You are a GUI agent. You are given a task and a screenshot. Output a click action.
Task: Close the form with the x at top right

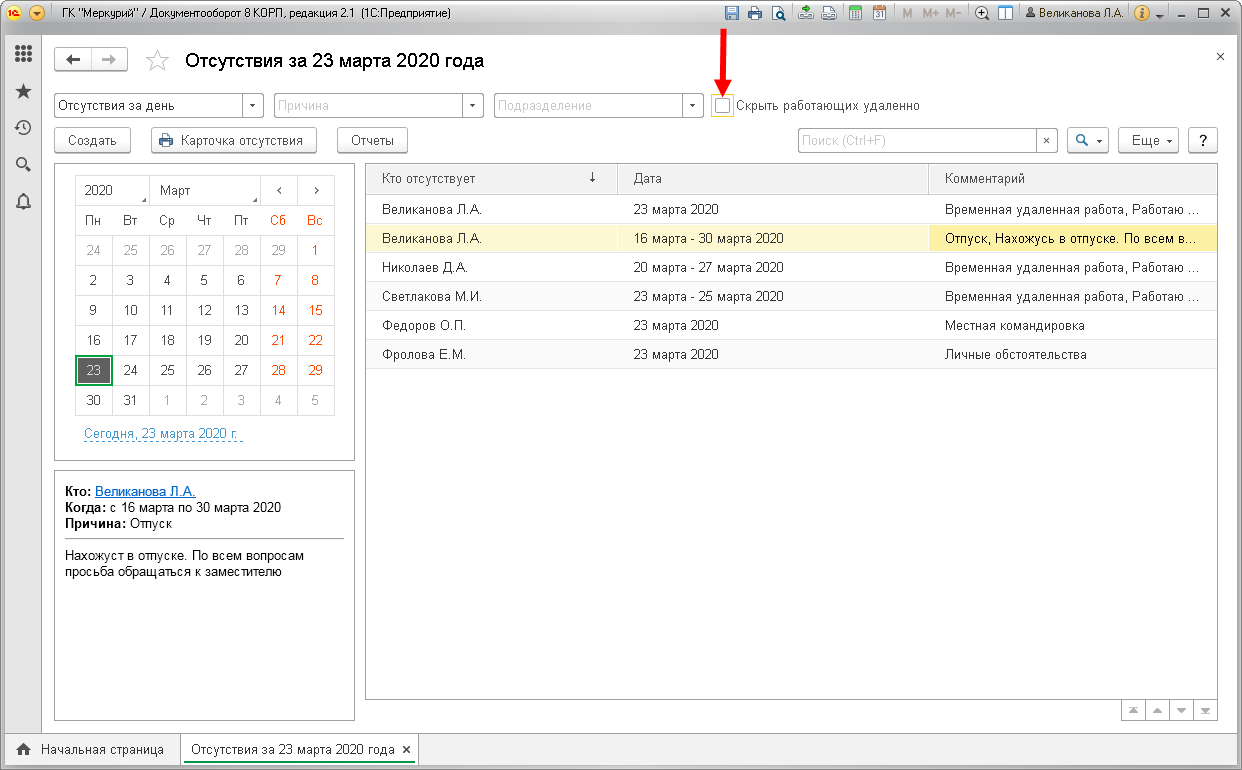tap(1220, 57)
